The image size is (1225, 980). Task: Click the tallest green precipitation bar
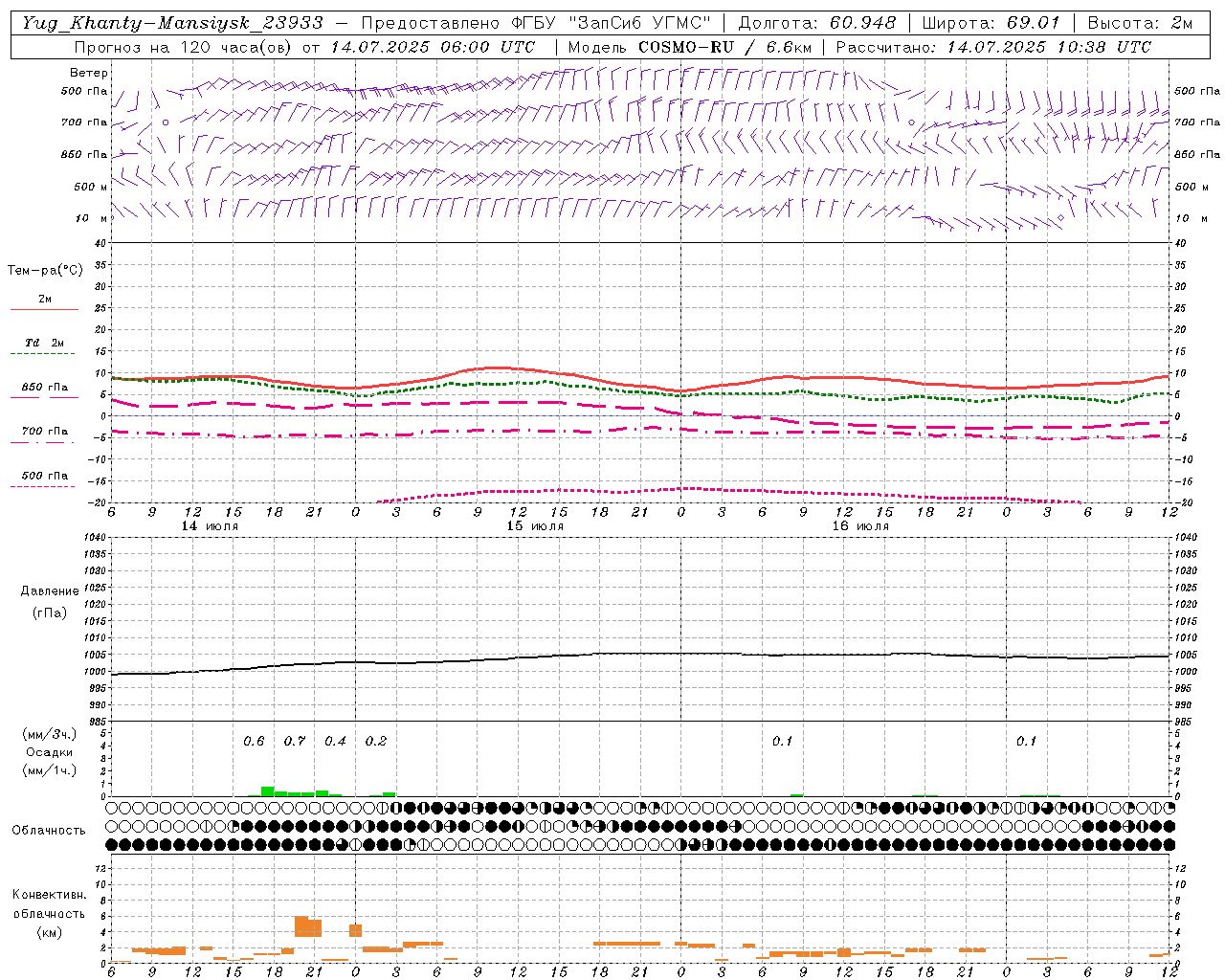click(x=268, y=791)
